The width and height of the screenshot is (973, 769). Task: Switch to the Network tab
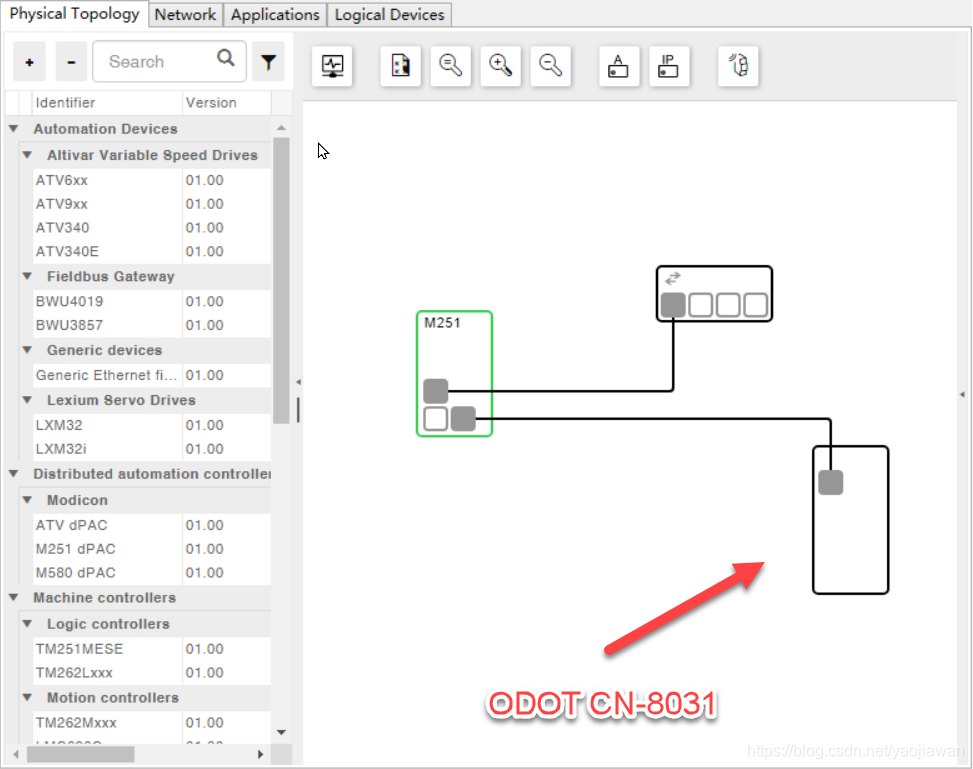185,15
